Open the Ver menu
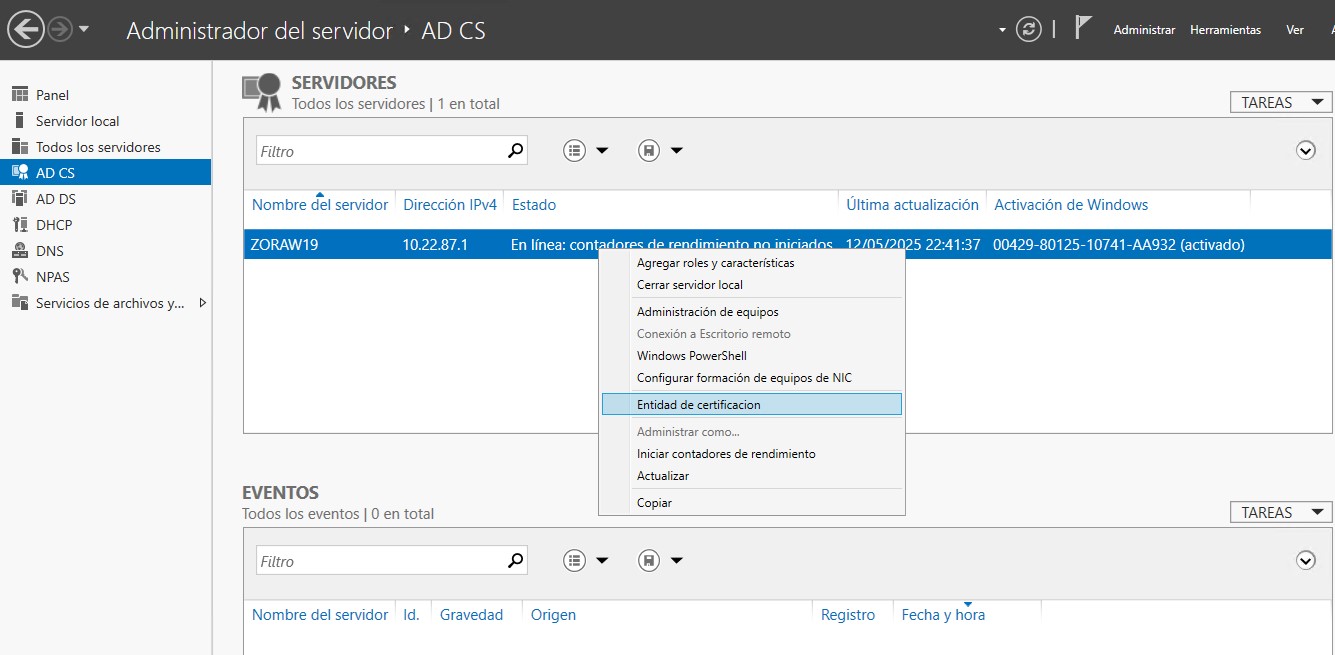The width and height of the screenshot is (1335, 655). tap(1295, 30)
